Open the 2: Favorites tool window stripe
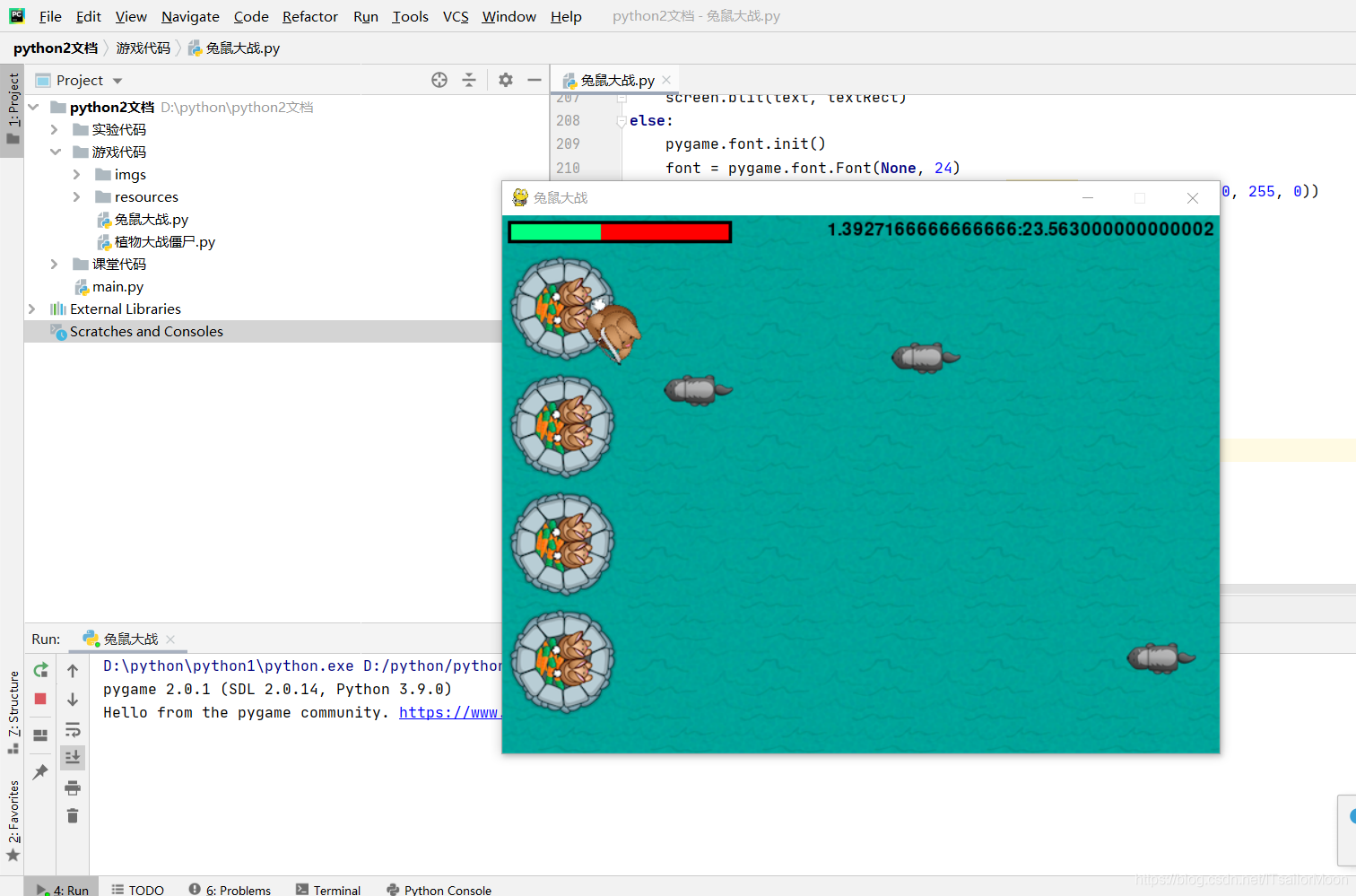Screen dimensions: 1356x896 click(x=13, y=821)
